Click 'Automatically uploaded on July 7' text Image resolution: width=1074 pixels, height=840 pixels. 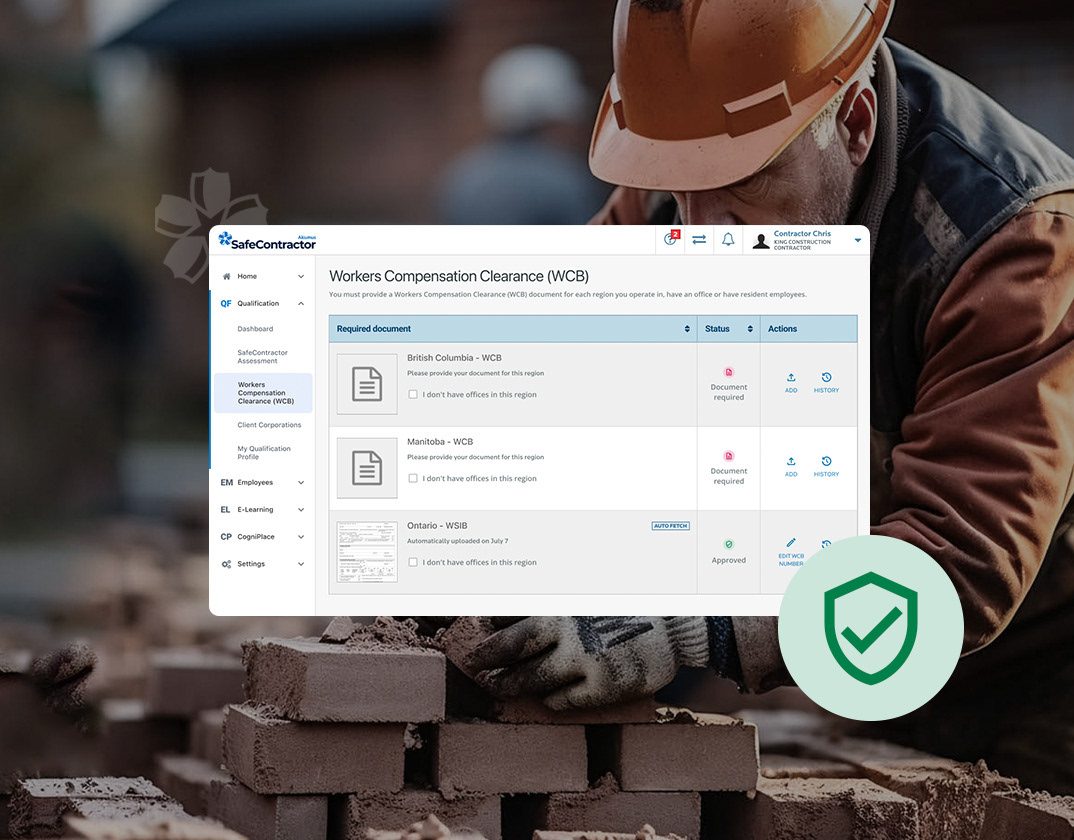(458, 541)
